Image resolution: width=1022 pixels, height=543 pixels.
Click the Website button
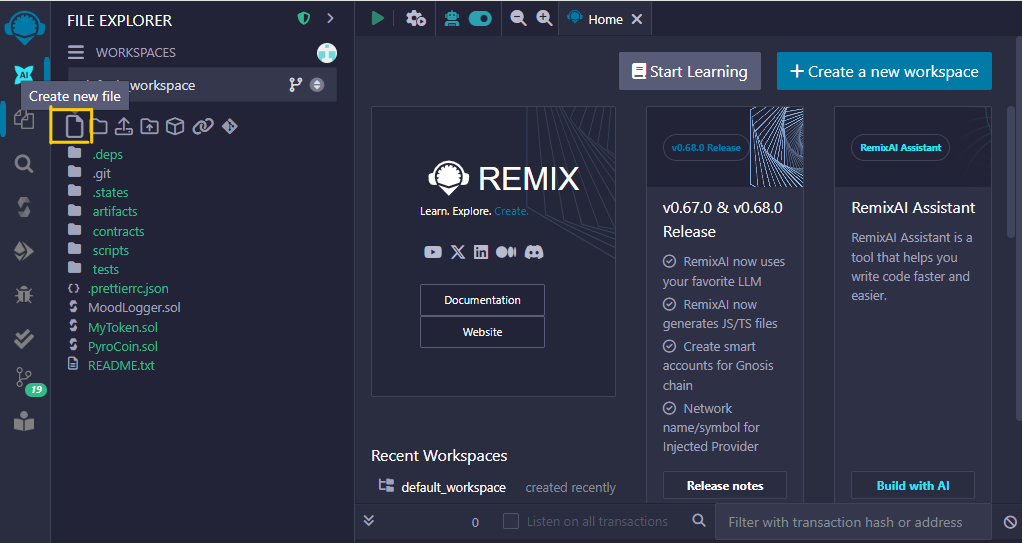point(482,332)
